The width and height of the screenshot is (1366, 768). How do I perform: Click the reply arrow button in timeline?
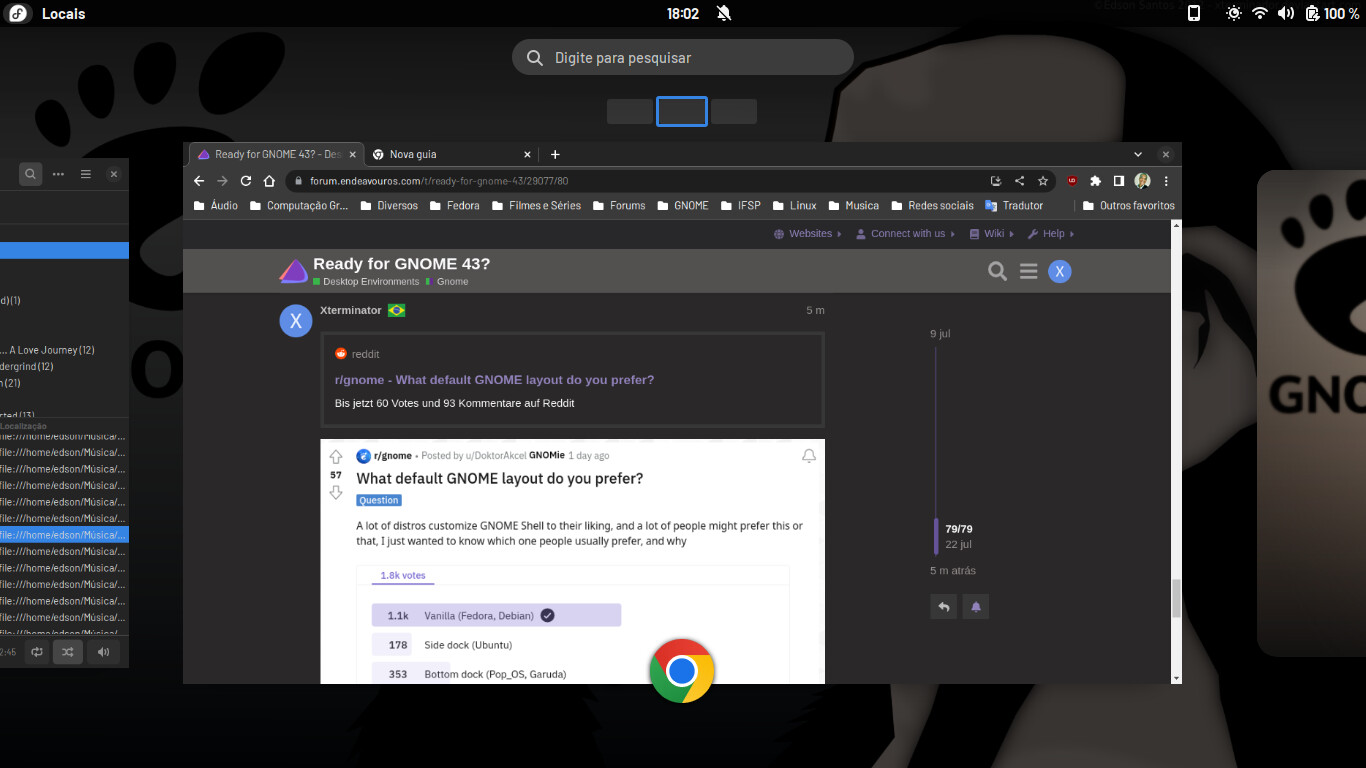pyautogui.click(x=943, y=607)
